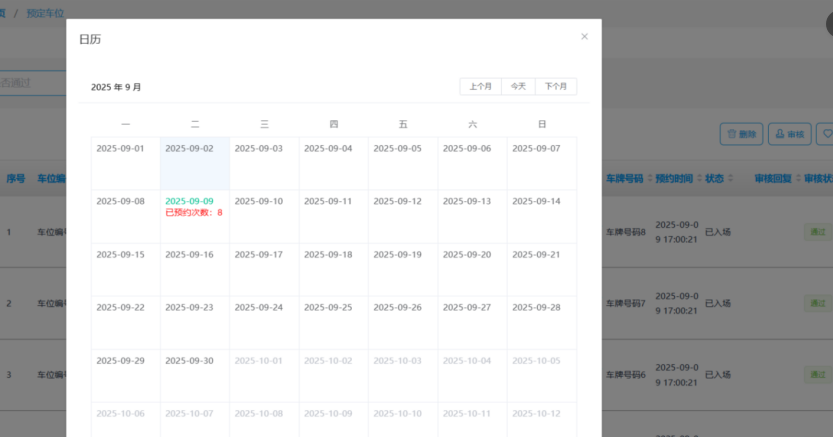Click the 审核 button behind the dialog
Viewport: 833px width, 437px height.
coord(789,134)
